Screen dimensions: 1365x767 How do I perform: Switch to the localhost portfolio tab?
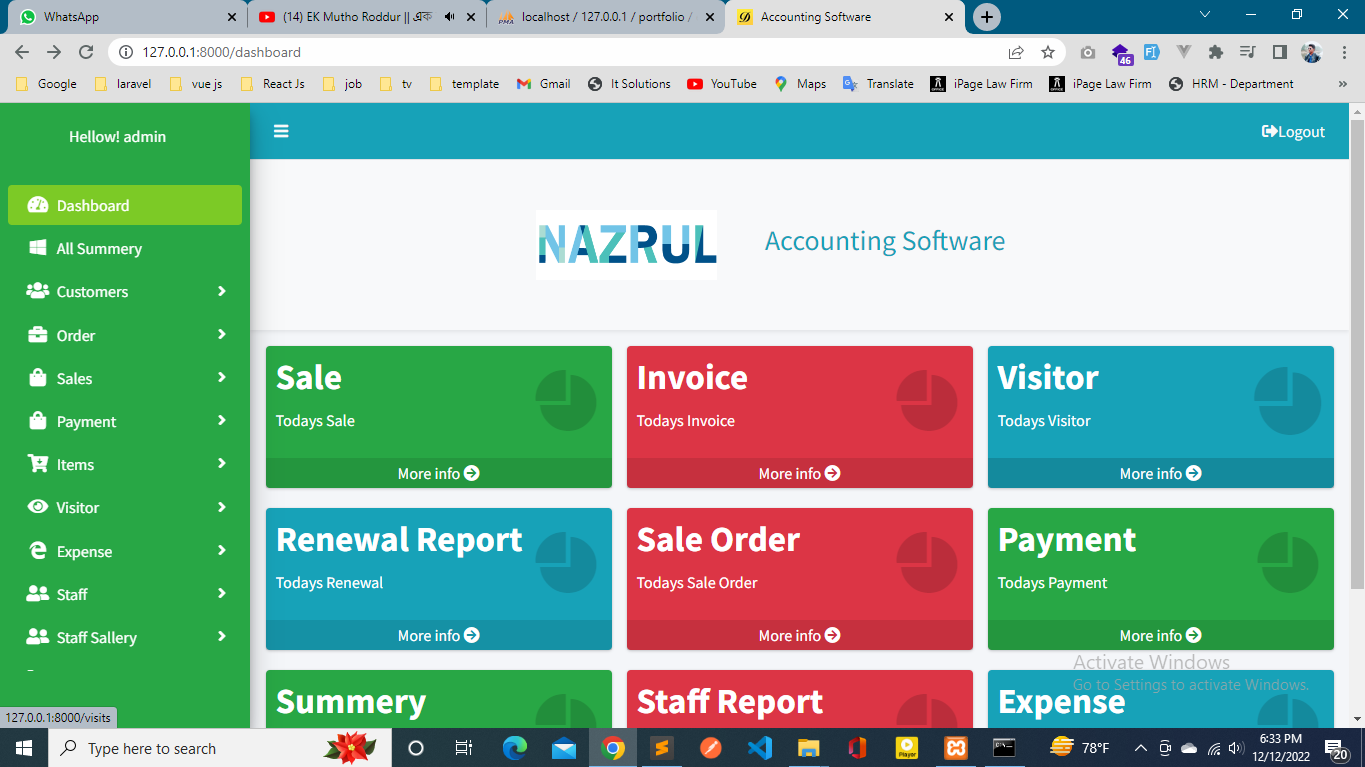coord(606,17)
